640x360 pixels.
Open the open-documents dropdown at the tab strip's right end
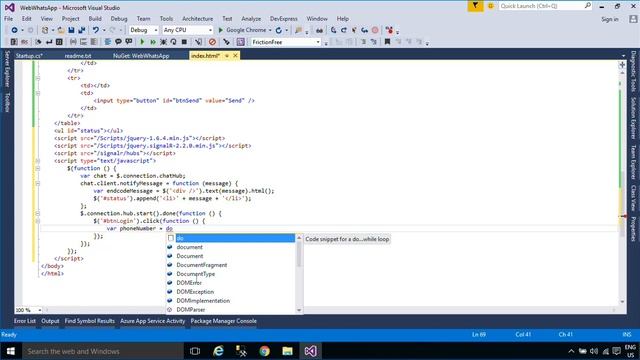[x=623, y=56]
